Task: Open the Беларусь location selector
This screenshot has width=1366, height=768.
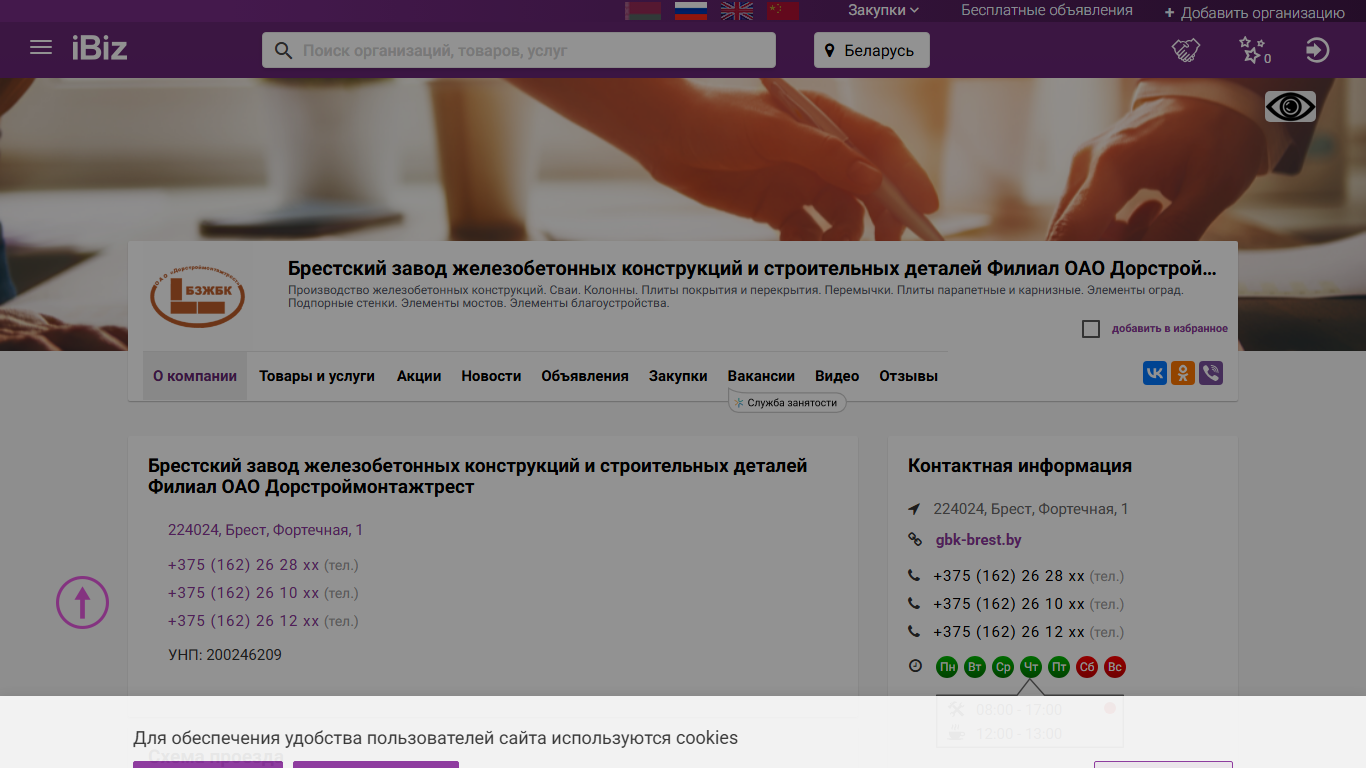Action: (872, 50)
